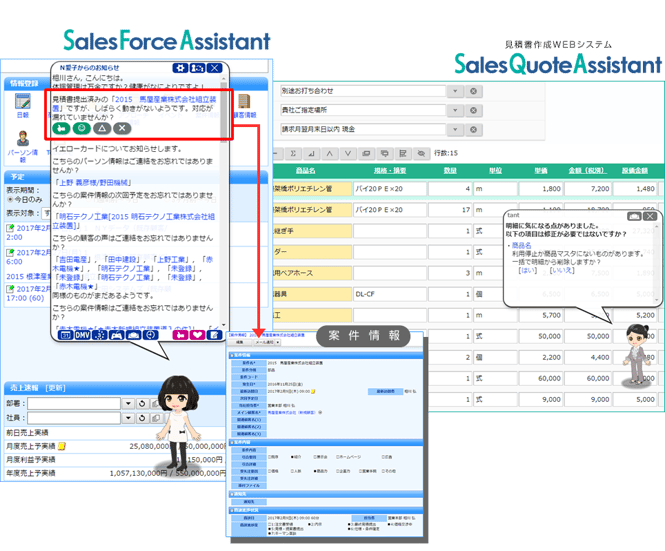The height and width of the screenshot is (551, 665).
Task: Click the blue edit note icon in the balloon toolbar
Action: (x=215, y=335)
